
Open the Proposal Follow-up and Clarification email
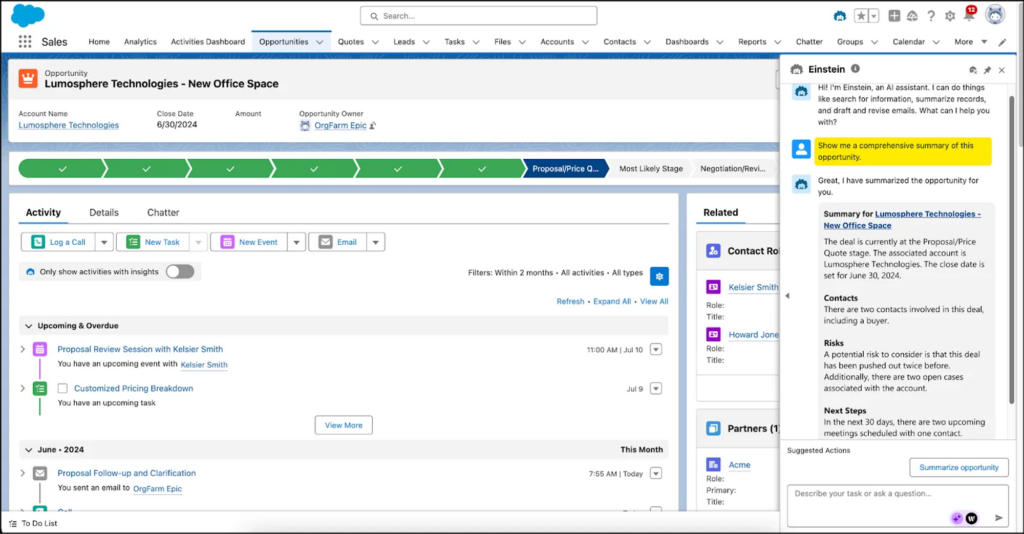pyautogui.click(x=126, y=473)
